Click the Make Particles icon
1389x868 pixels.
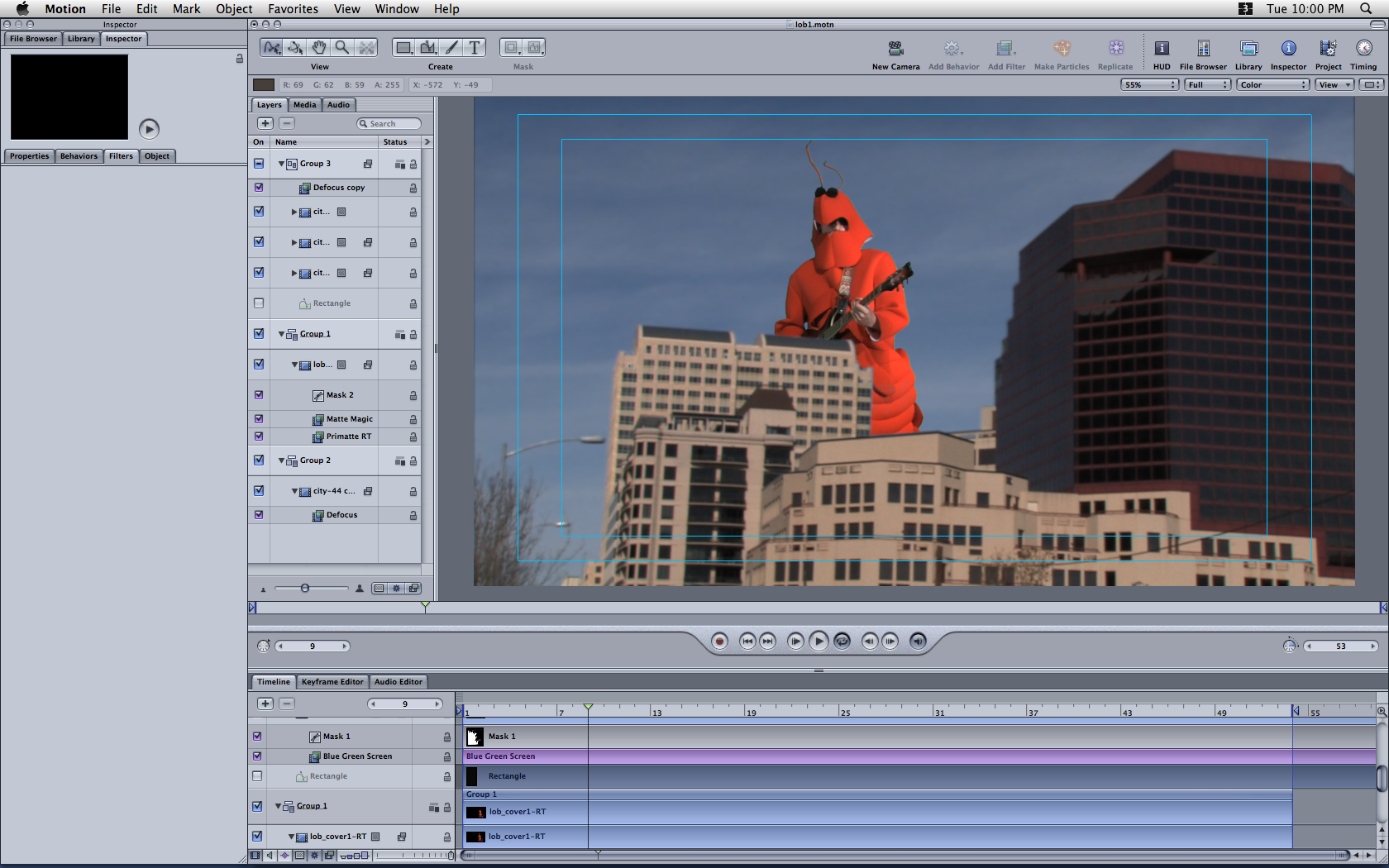(x=1062, y=49)
